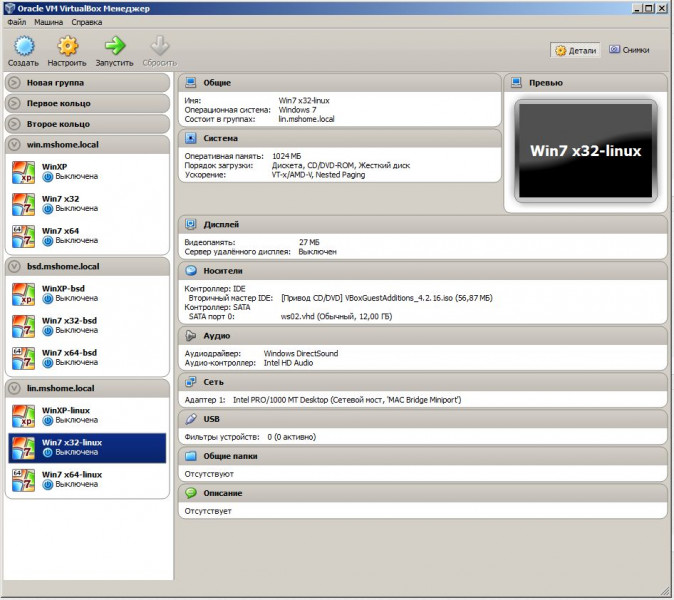Collapse the win.mshome.local group
The width and height of the screenshot is (674, 600).
coord(14,144)
